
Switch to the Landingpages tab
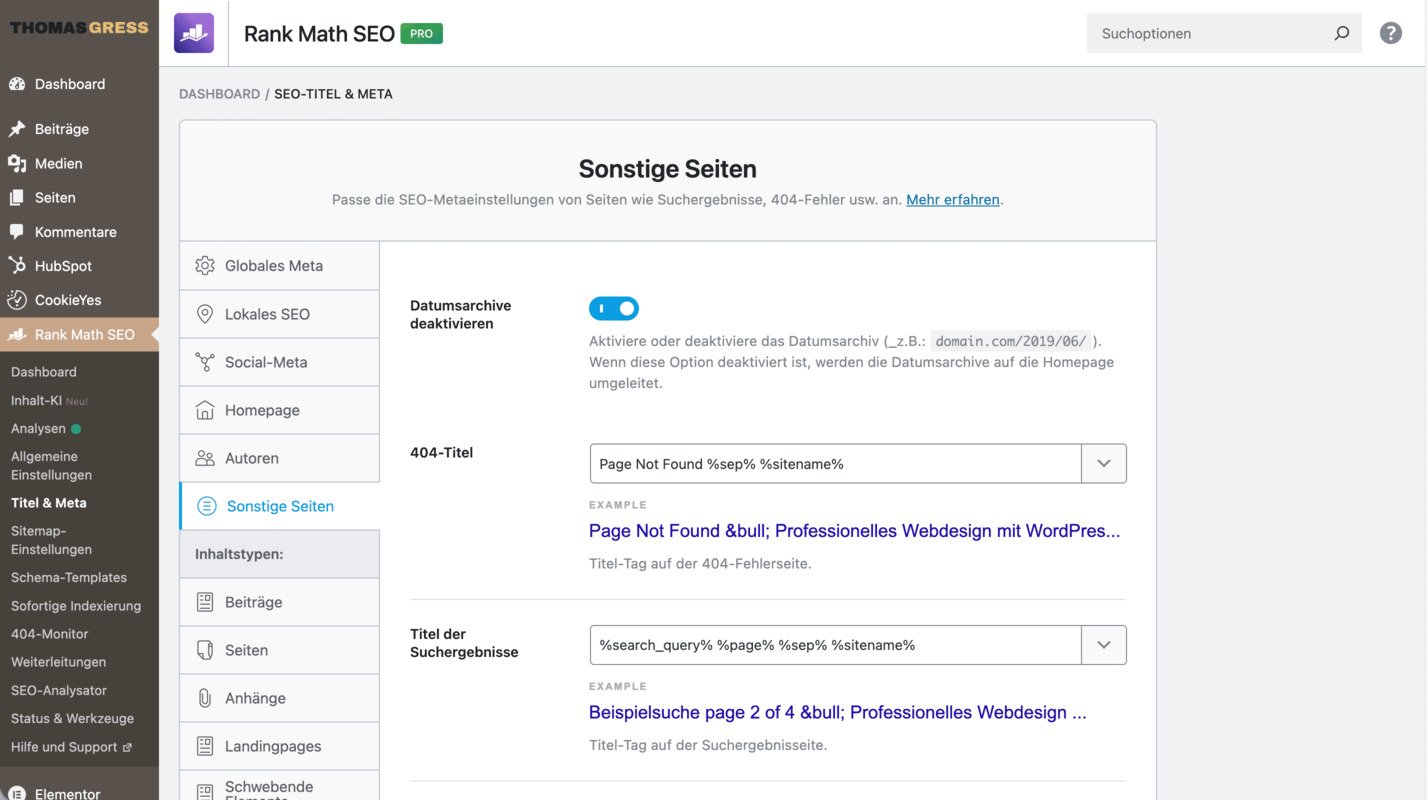pos(272,746)
